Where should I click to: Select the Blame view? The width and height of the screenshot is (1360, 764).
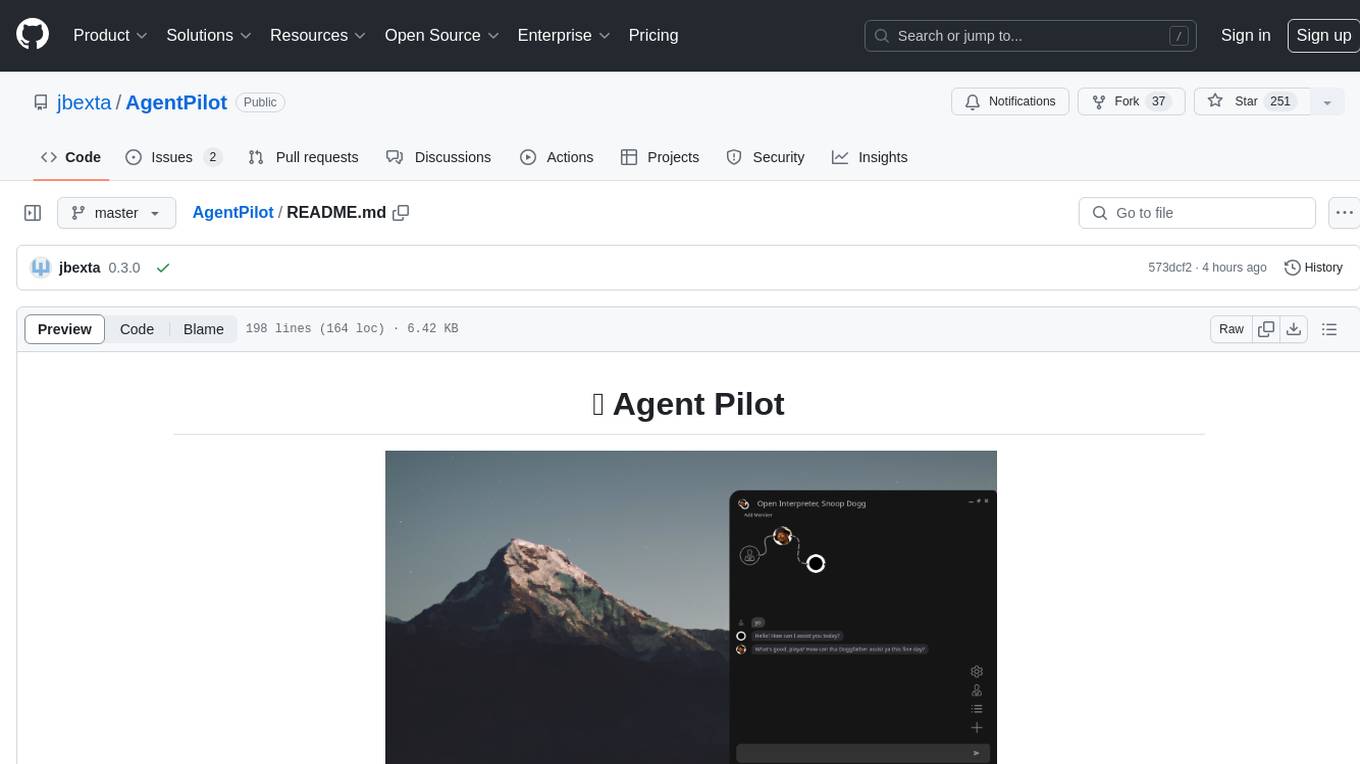203,329
